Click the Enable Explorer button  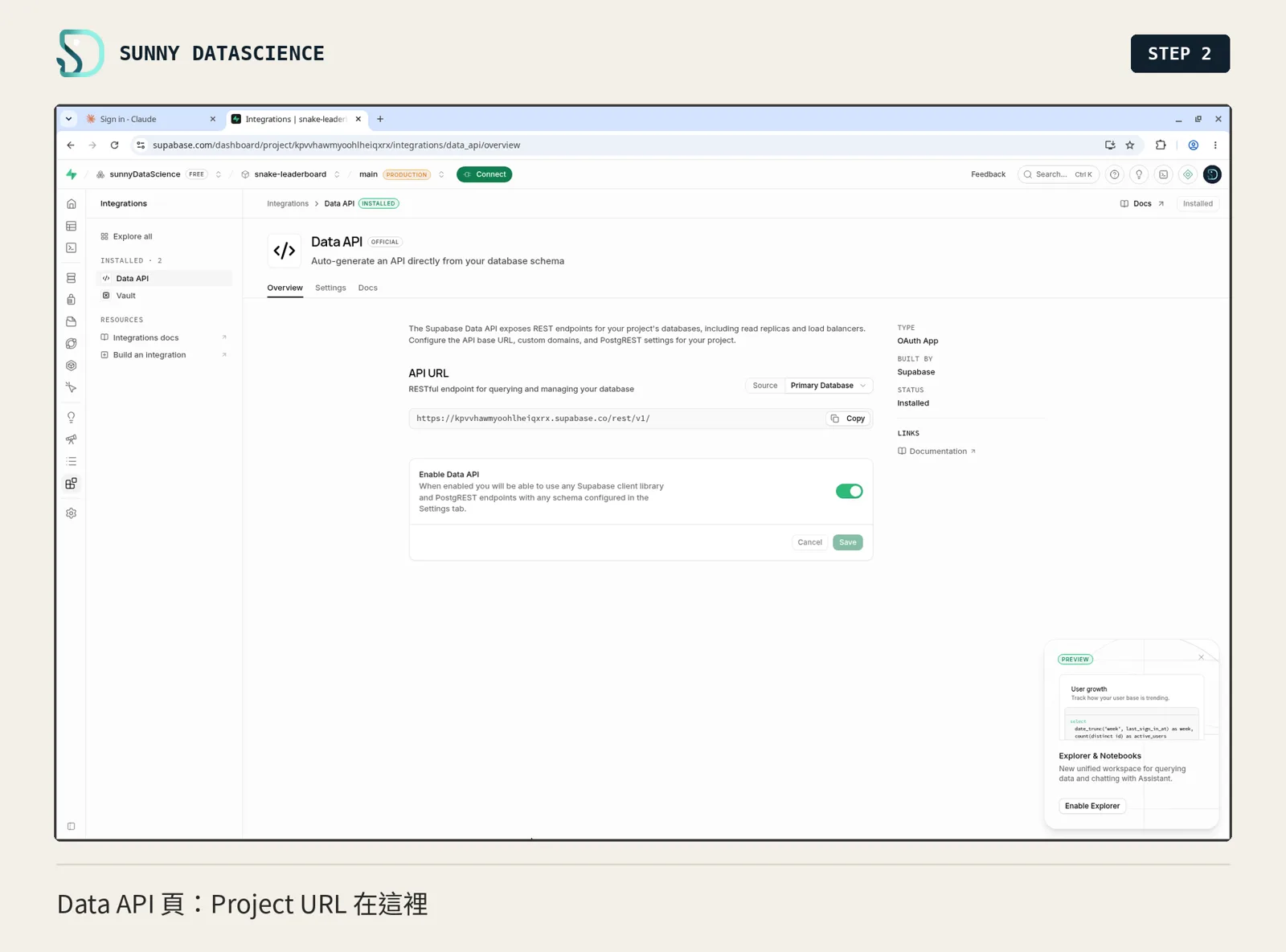coord(1091,806)
